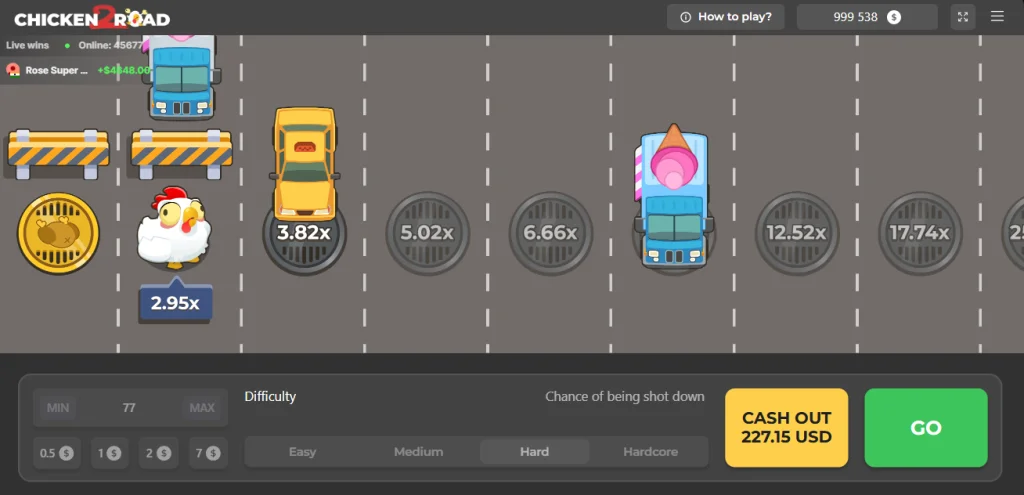Click Chance of being shot down text
This screenshot has width=1024, height=495.
(625, 396)
